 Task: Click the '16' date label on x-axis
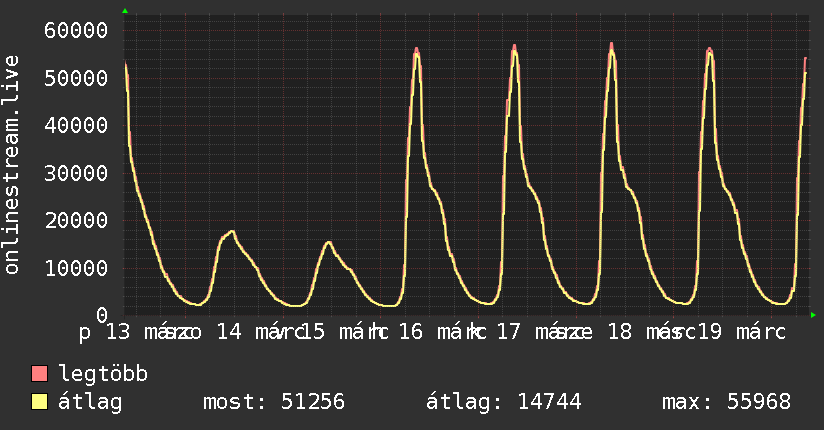[410, 332]
